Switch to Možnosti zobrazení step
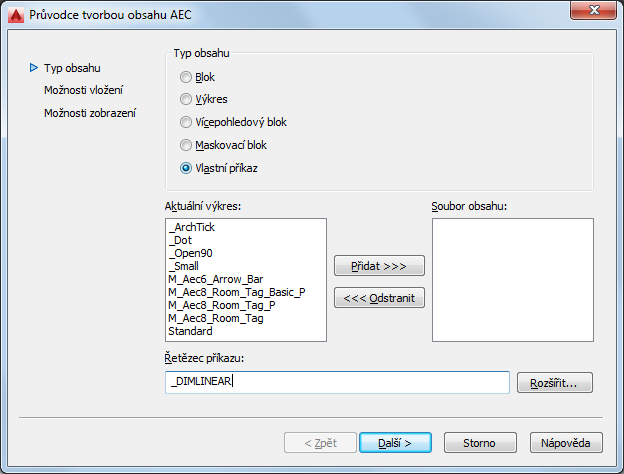The height and width of the screenshot is (474, 624). tap(89, 113)
